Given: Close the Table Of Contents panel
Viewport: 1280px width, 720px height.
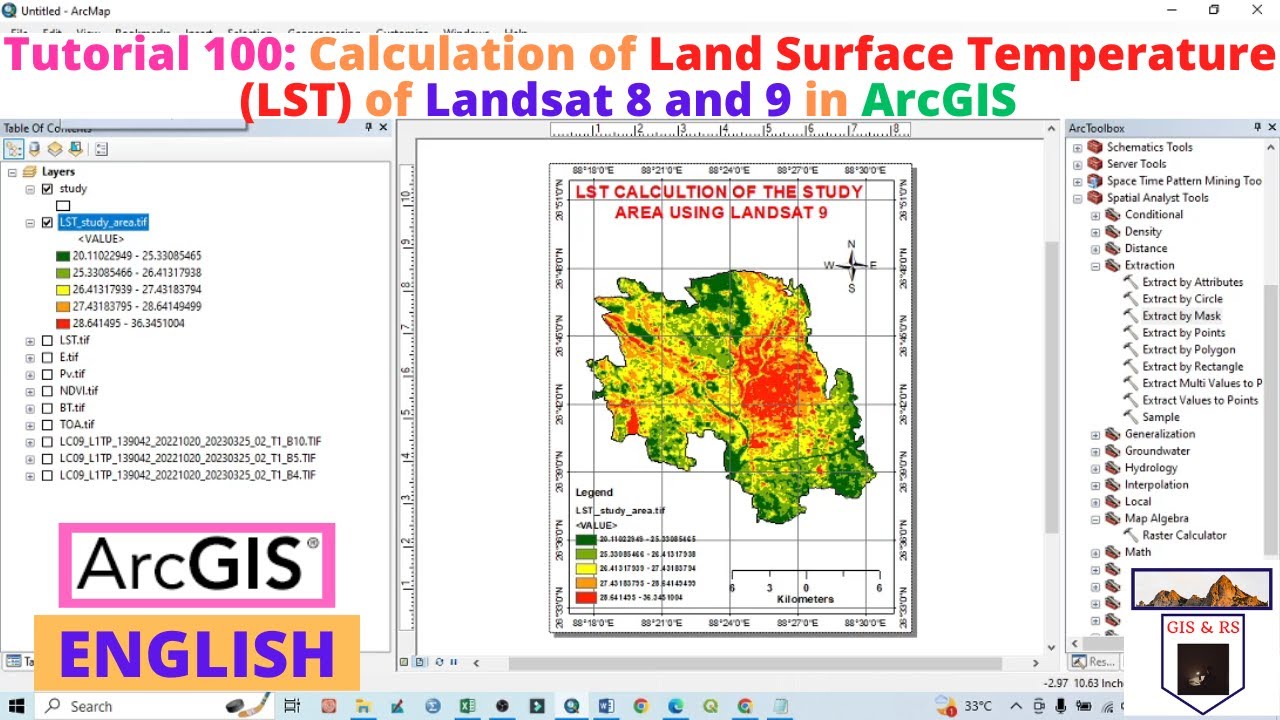Looking at the screenshot, I should (383, 128).
